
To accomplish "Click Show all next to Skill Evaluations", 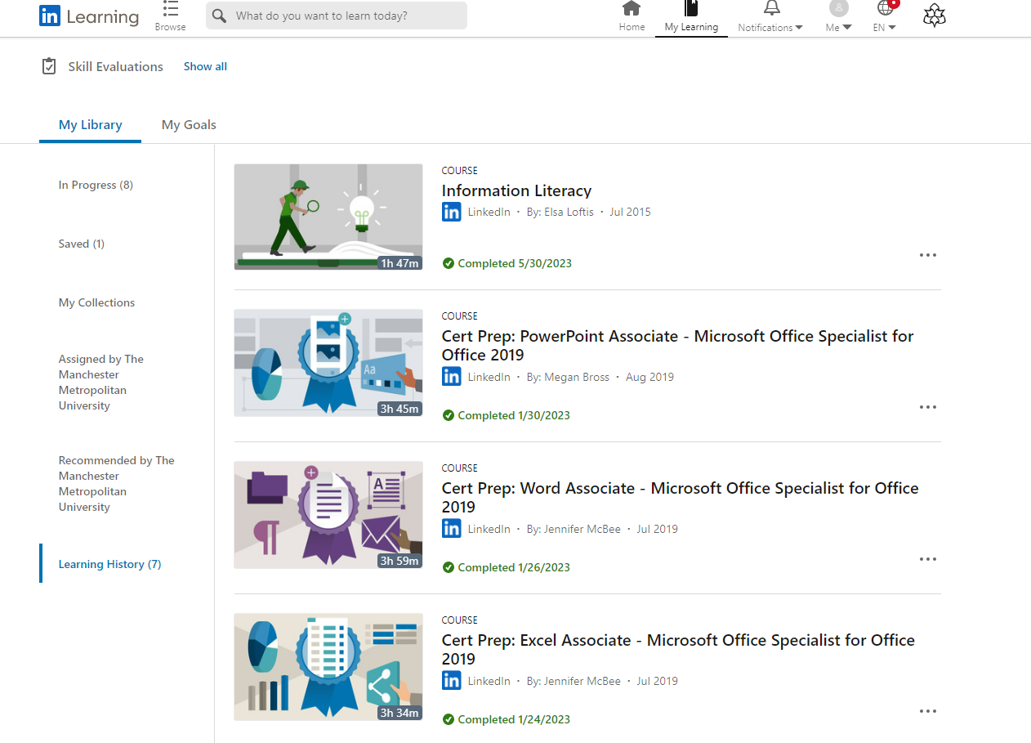I will coord(205,66).
